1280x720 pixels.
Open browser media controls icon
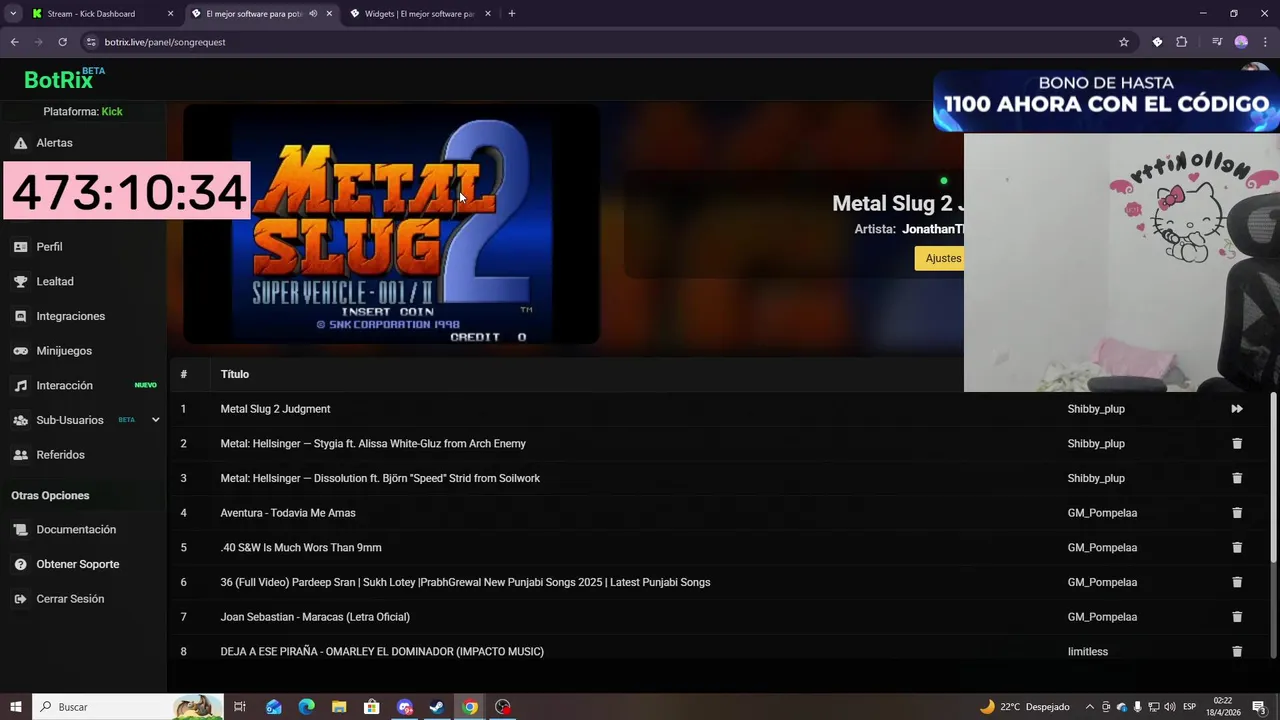(1217, 42)
